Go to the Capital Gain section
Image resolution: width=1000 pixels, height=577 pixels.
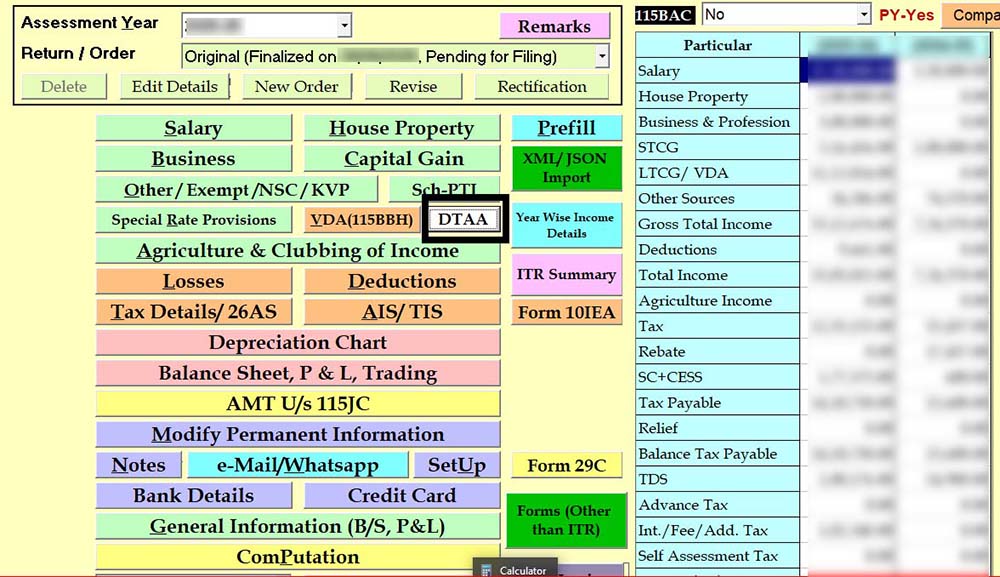403,159
